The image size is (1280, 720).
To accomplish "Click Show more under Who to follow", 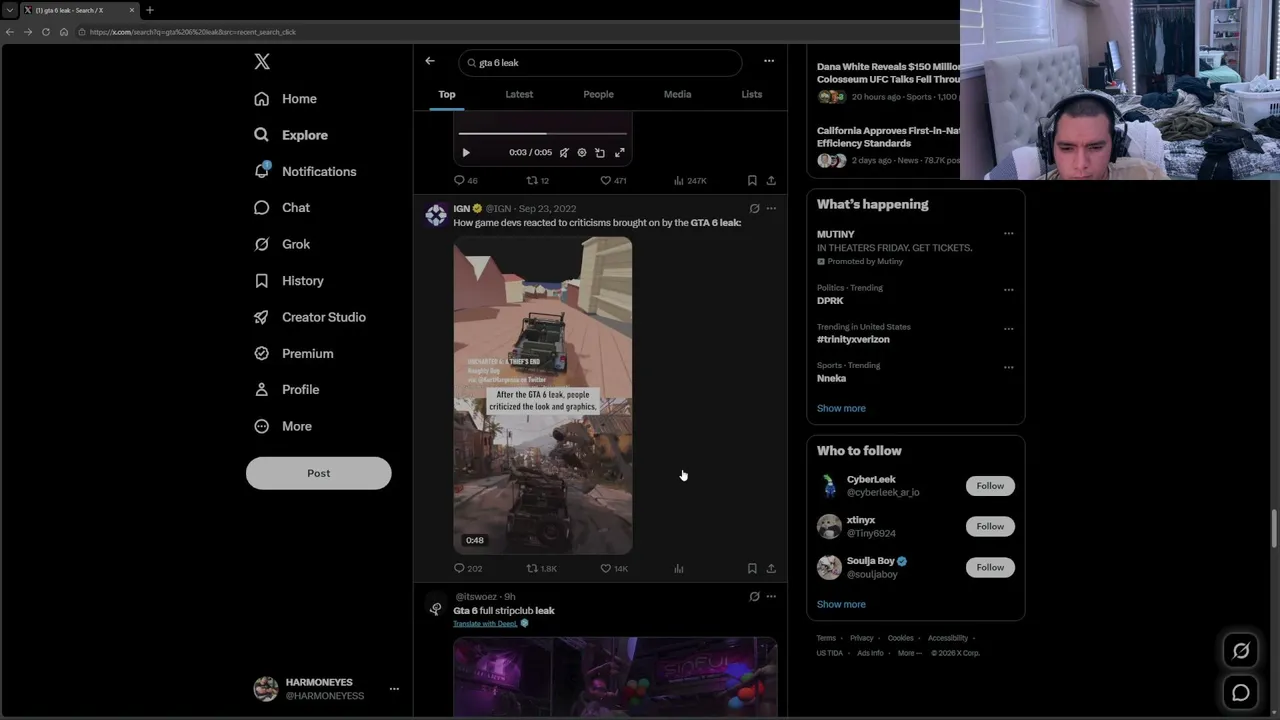I will (x=841, y=604).
